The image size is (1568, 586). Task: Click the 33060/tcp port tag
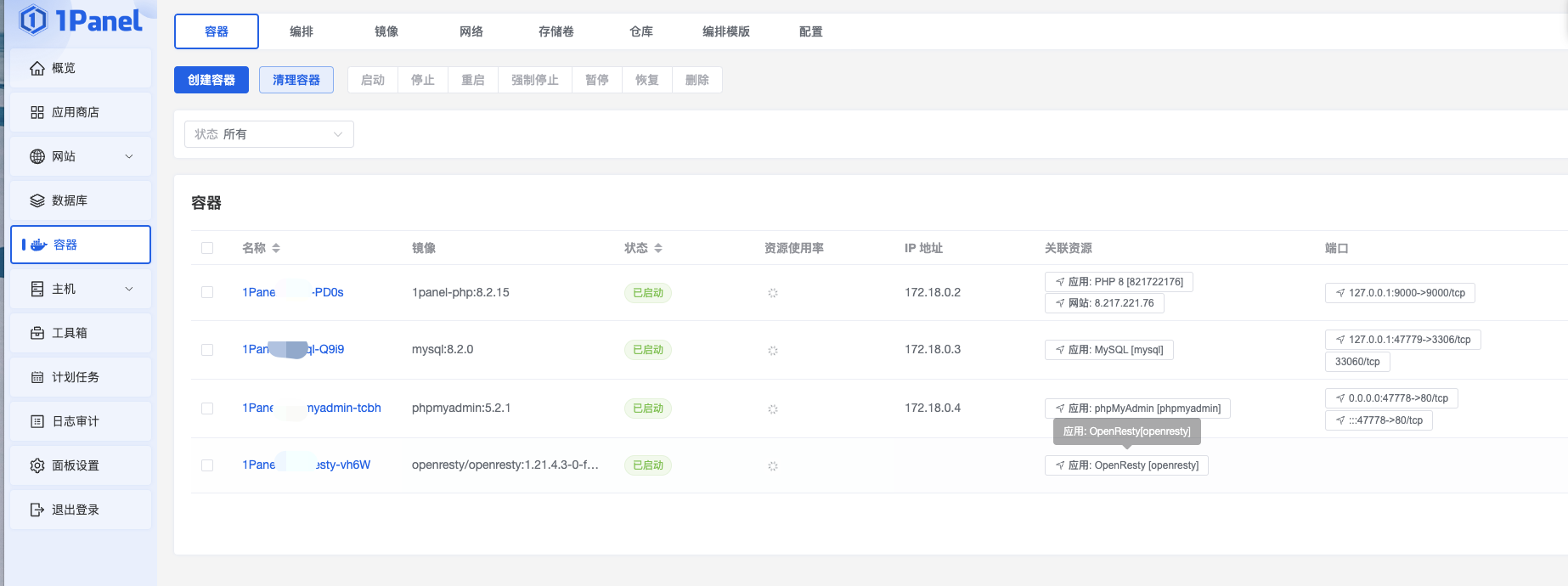(1357, 362)
